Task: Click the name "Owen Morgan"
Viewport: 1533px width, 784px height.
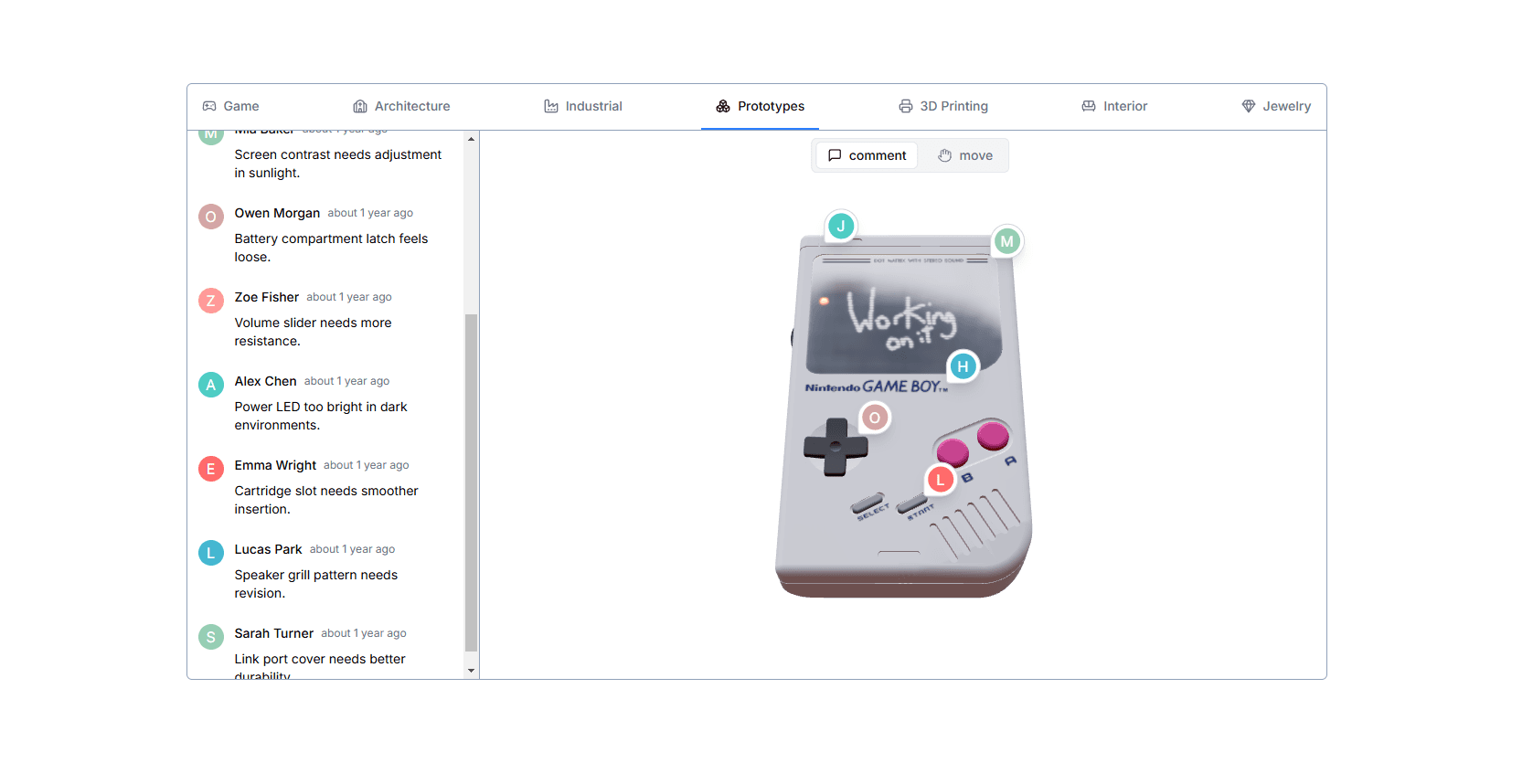Action: [x=277, y=213]
